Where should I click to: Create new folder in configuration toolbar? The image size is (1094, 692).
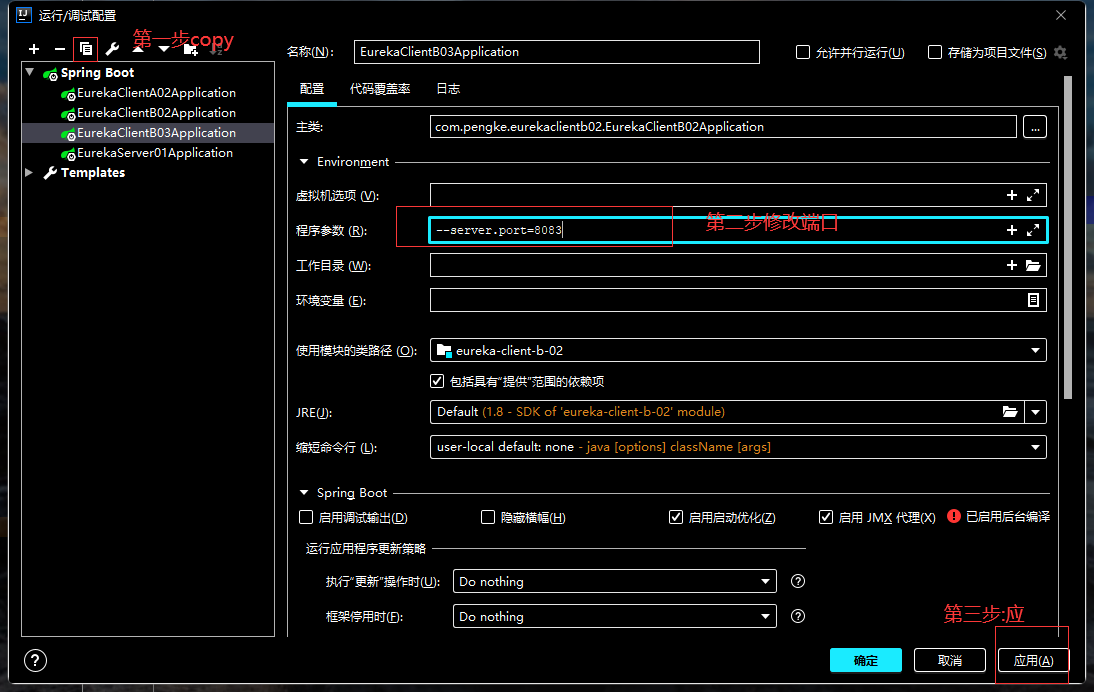(190, 50)
